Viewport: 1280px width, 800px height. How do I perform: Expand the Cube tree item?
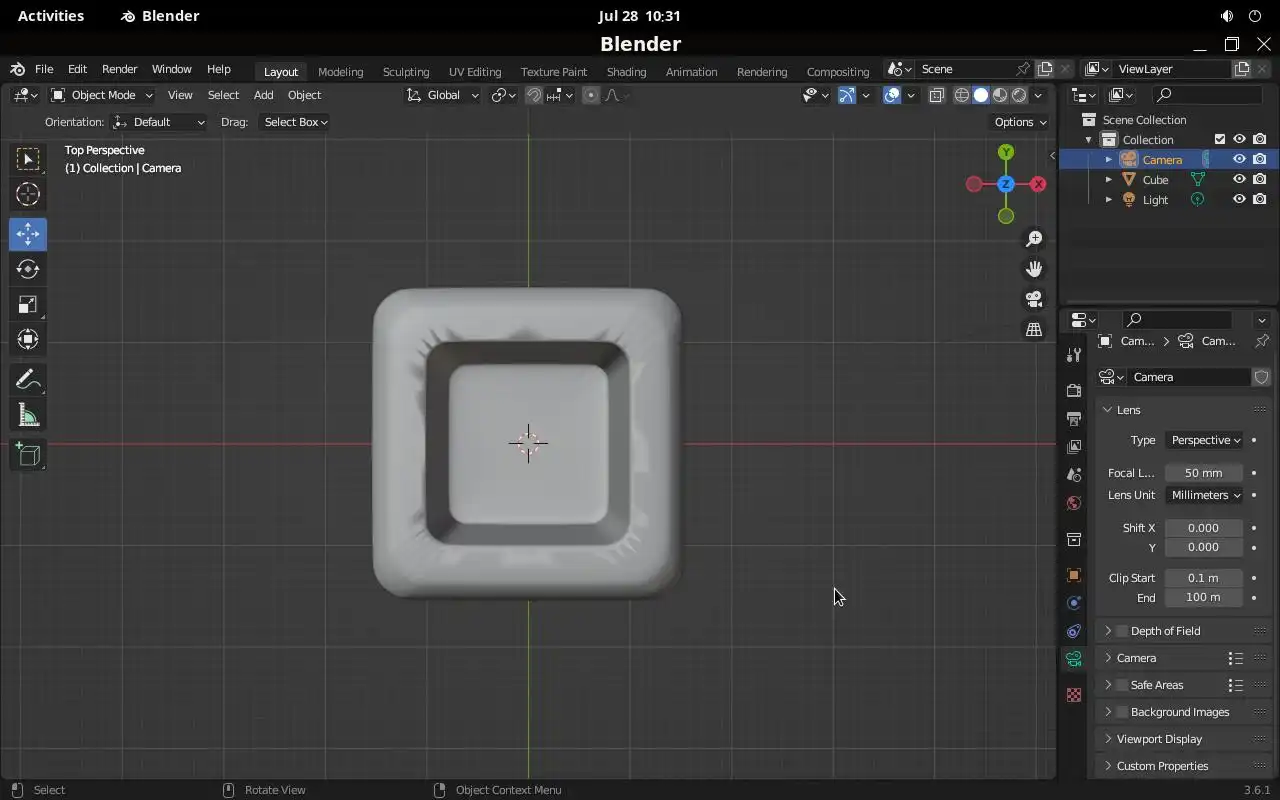click(1108, 179)
